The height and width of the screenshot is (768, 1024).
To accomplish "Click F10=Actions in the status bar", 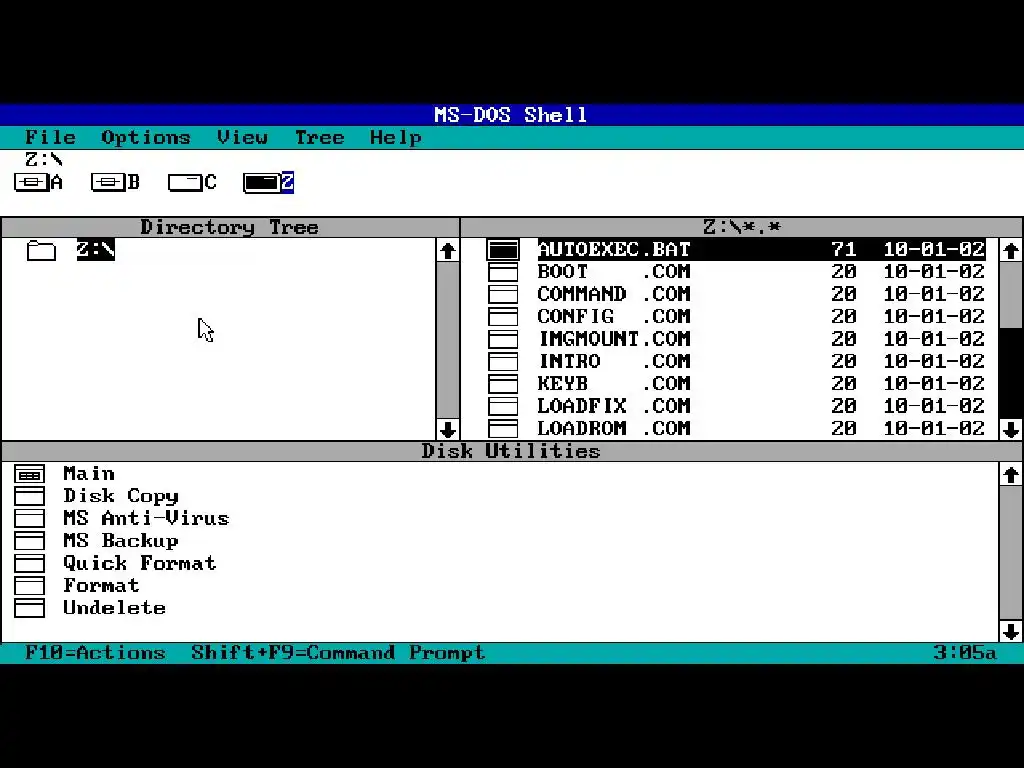I will point(95,652).
